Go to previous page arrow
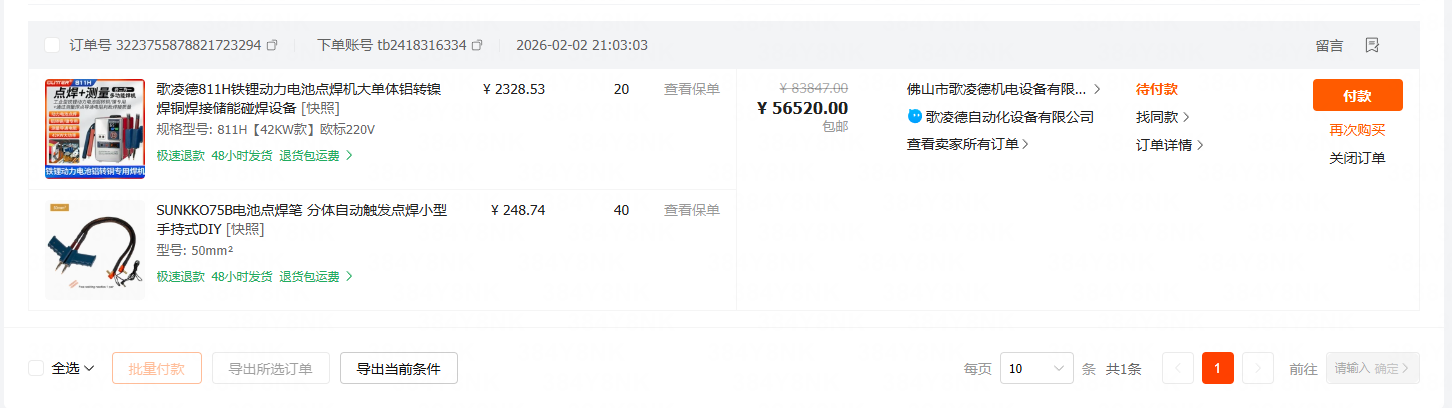Viewport: 1452px width, 408px height. tap(1178, 368)
